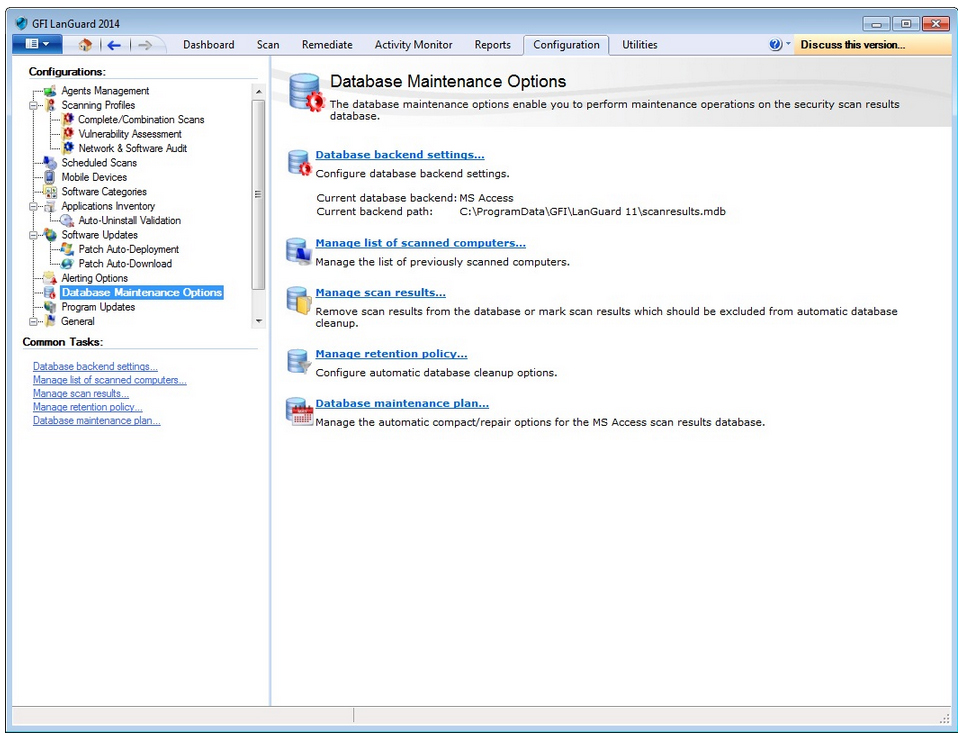
Task: Select the Patch Auto-Download icon
Action: (x=67, y=264)
